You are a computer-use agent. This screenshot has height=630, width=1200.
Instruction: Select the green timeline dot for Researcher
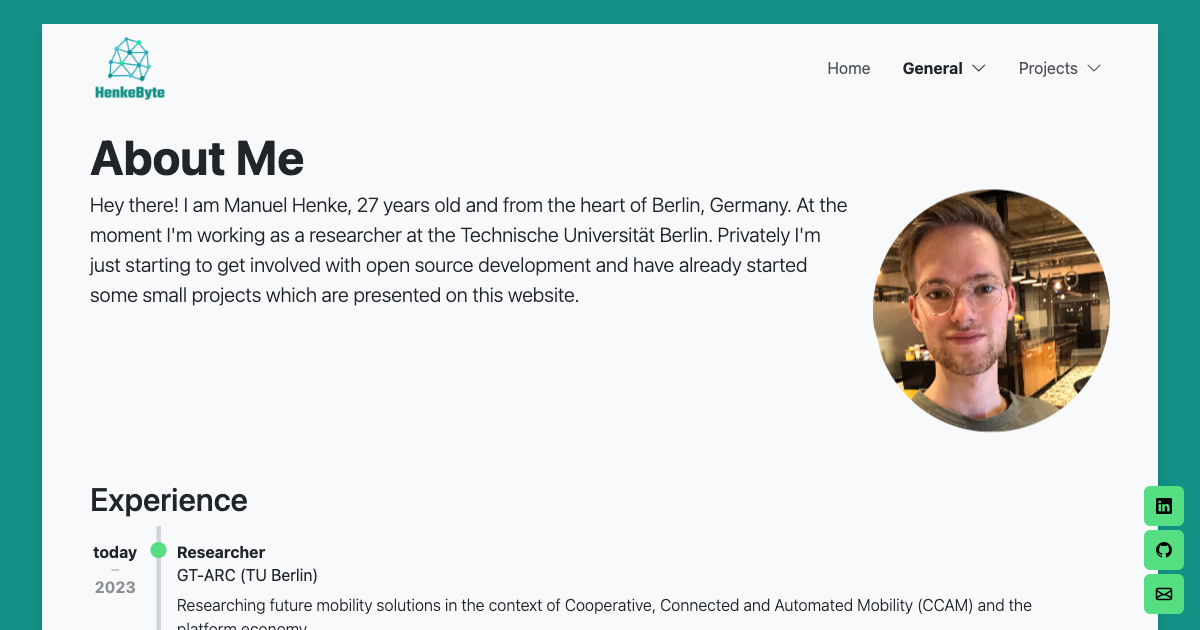(158, 550)
